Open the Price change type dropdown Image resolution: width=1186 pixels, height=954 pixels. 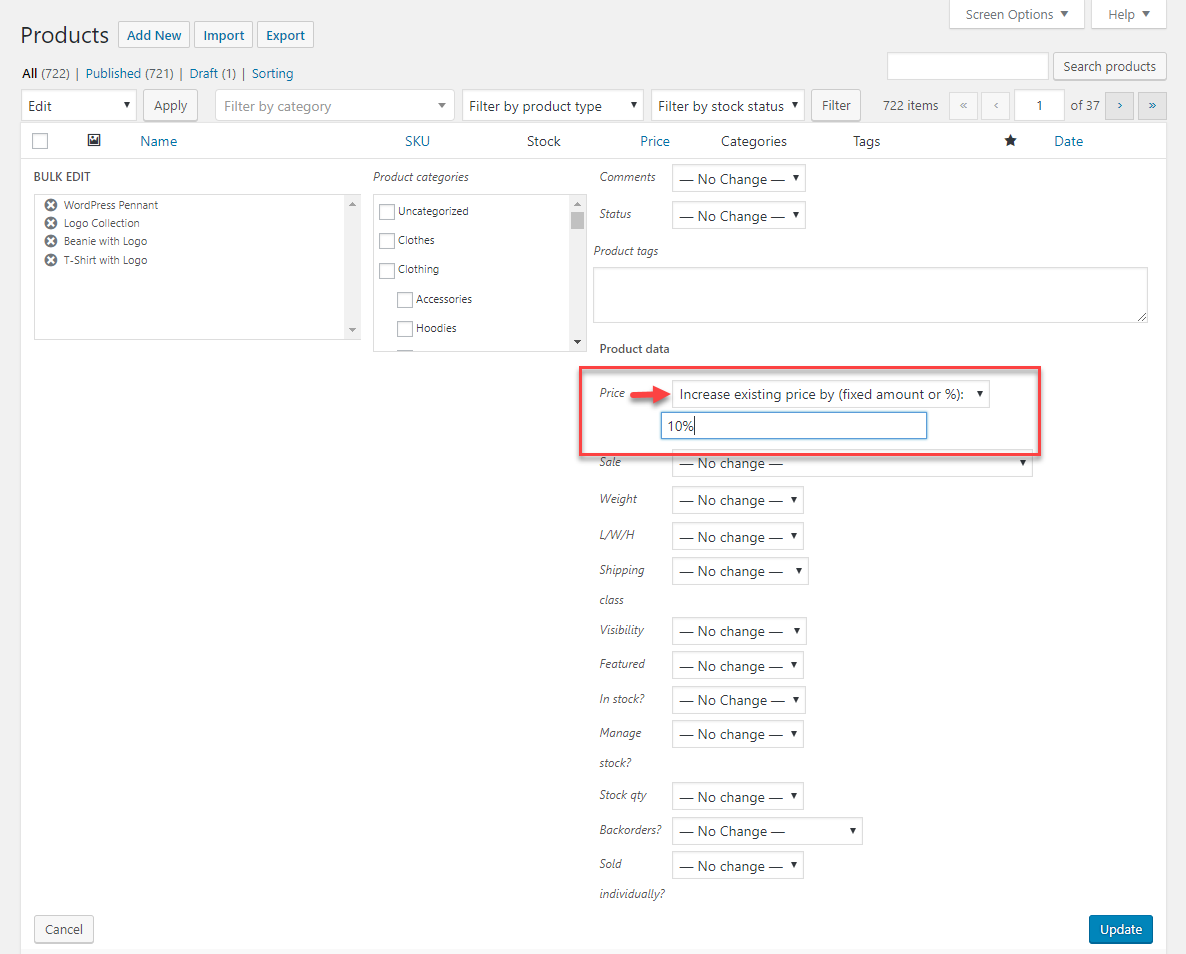[x=830, y=394]
